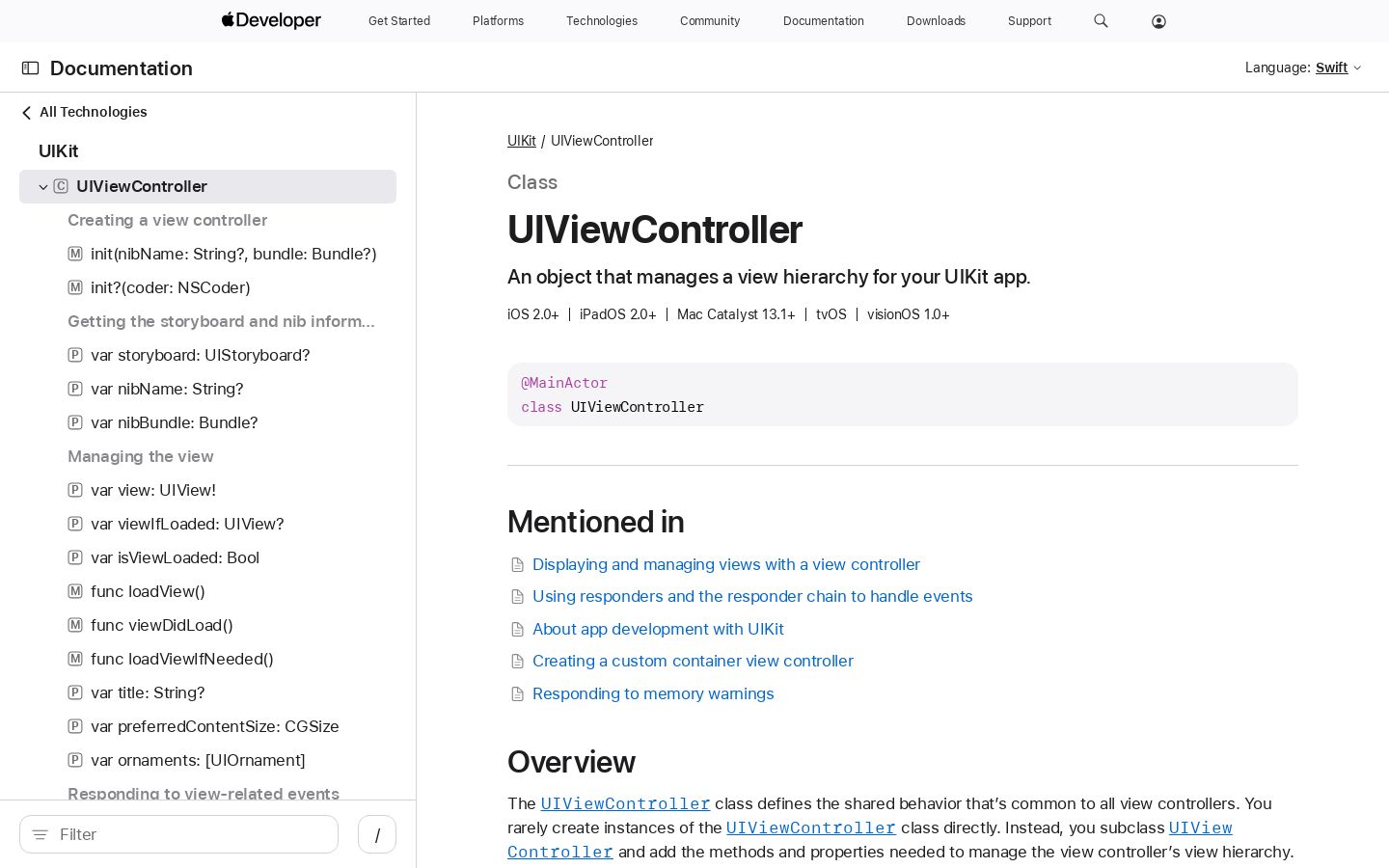
Task: Open the Platforms menu
Action: 498,21
